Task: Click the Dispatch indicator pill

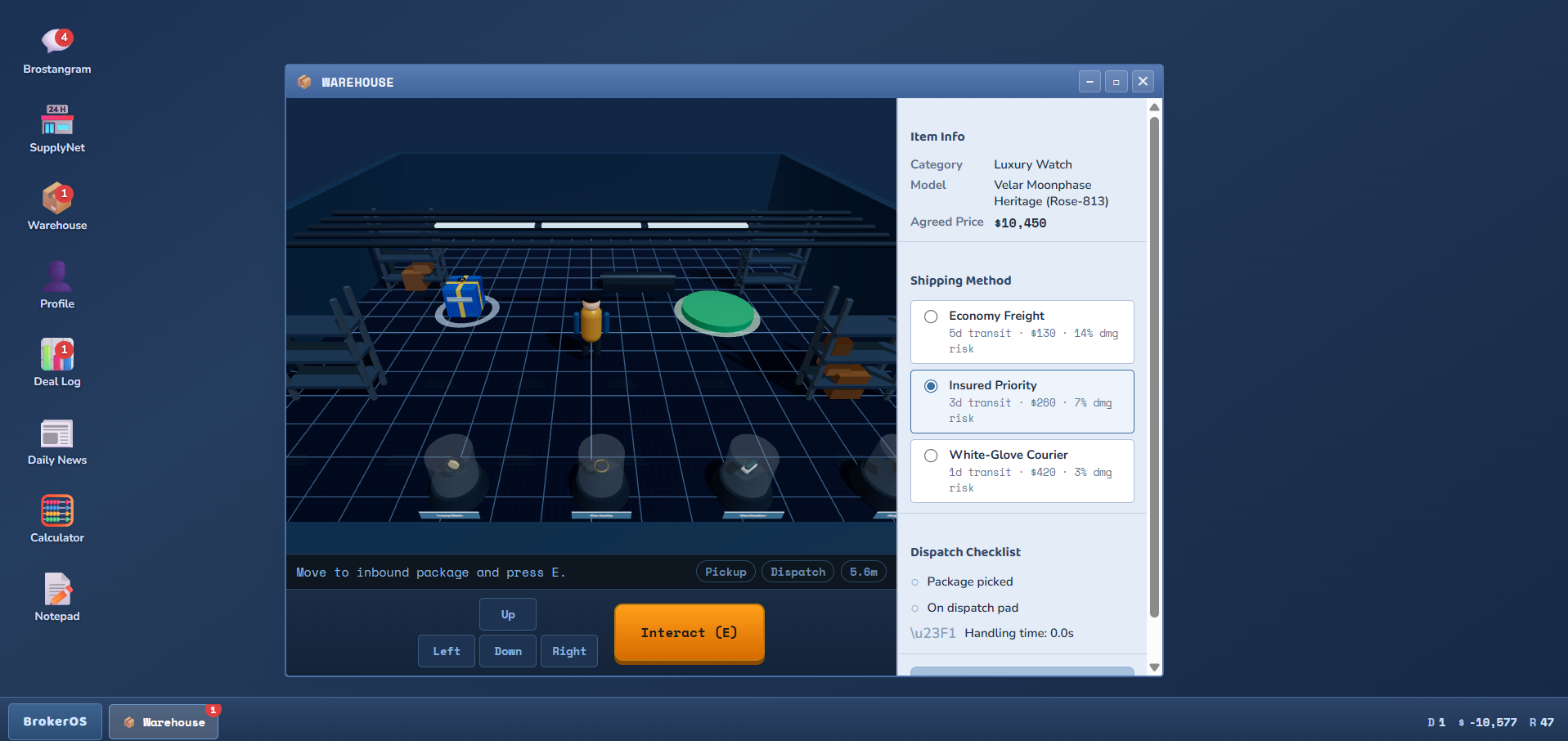Action: 797,572
